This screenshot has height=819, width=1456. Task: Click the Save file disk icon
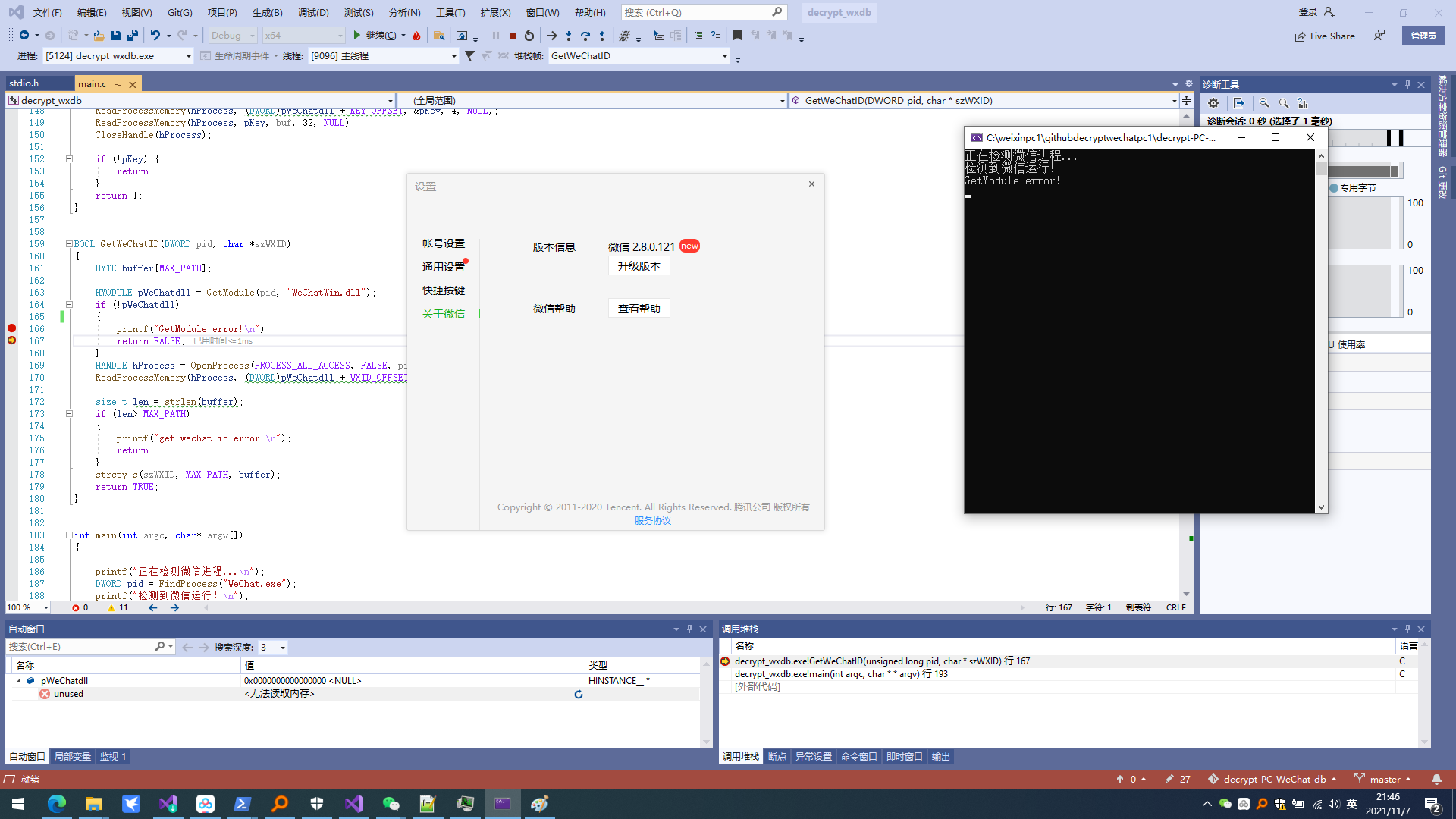[116, 36]
